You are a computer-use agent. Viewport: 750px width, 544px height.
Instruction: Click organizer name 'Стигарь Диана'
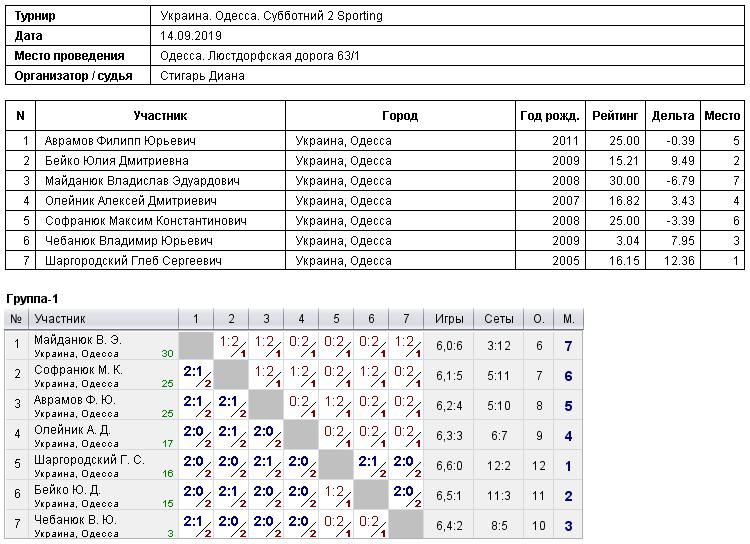pos(202,76)
